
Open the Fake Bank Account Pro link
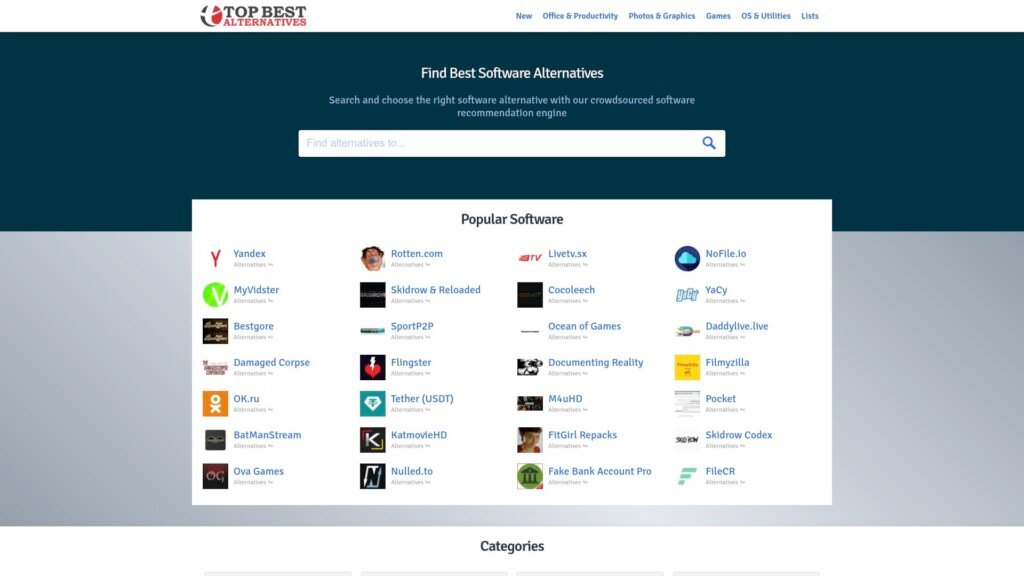pos(600,471)
